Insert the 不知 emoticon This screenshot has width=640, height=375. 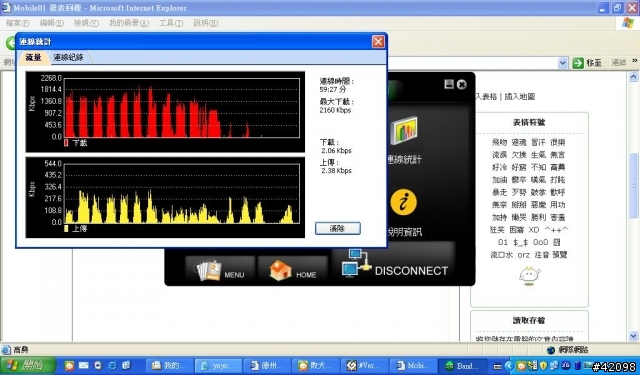tap(538, 167)
